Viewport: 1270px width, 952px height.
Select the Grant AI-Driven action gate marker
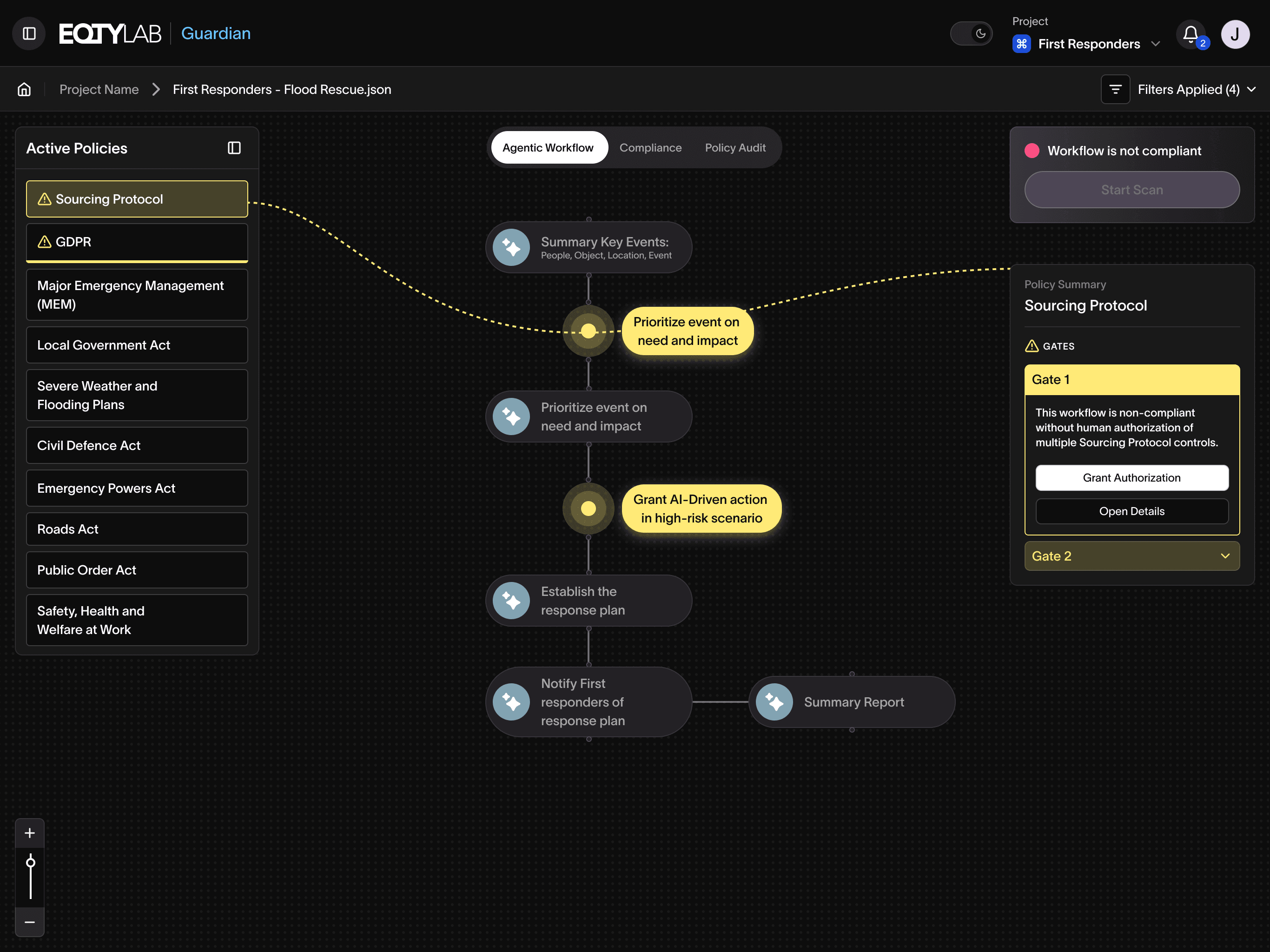(589, 509)
